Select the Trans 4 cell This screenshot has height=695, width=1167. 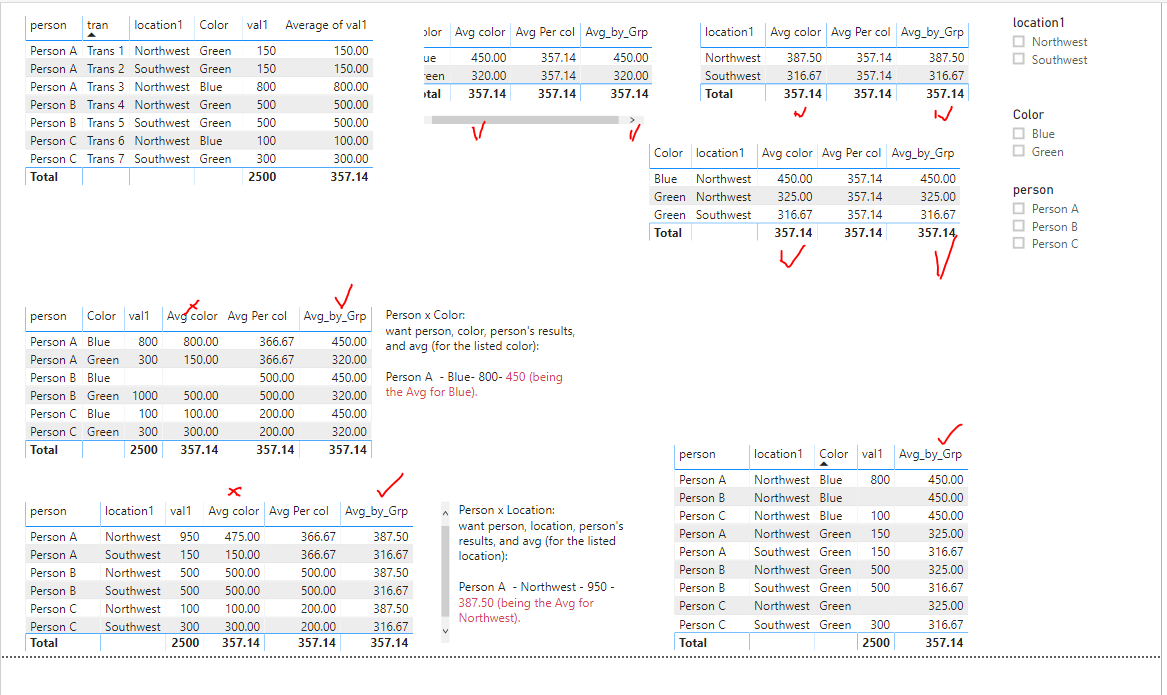pos(105,105)
